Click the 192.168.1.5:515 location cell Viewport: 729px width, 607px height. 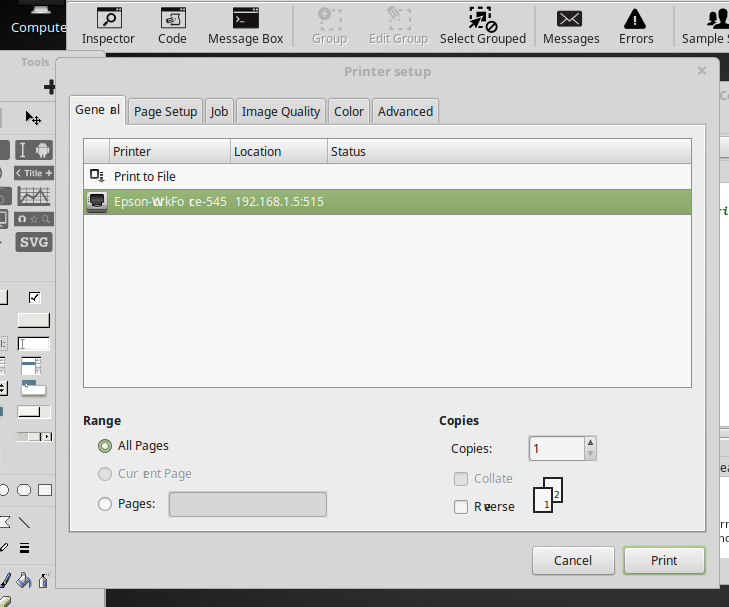(279, 202)
